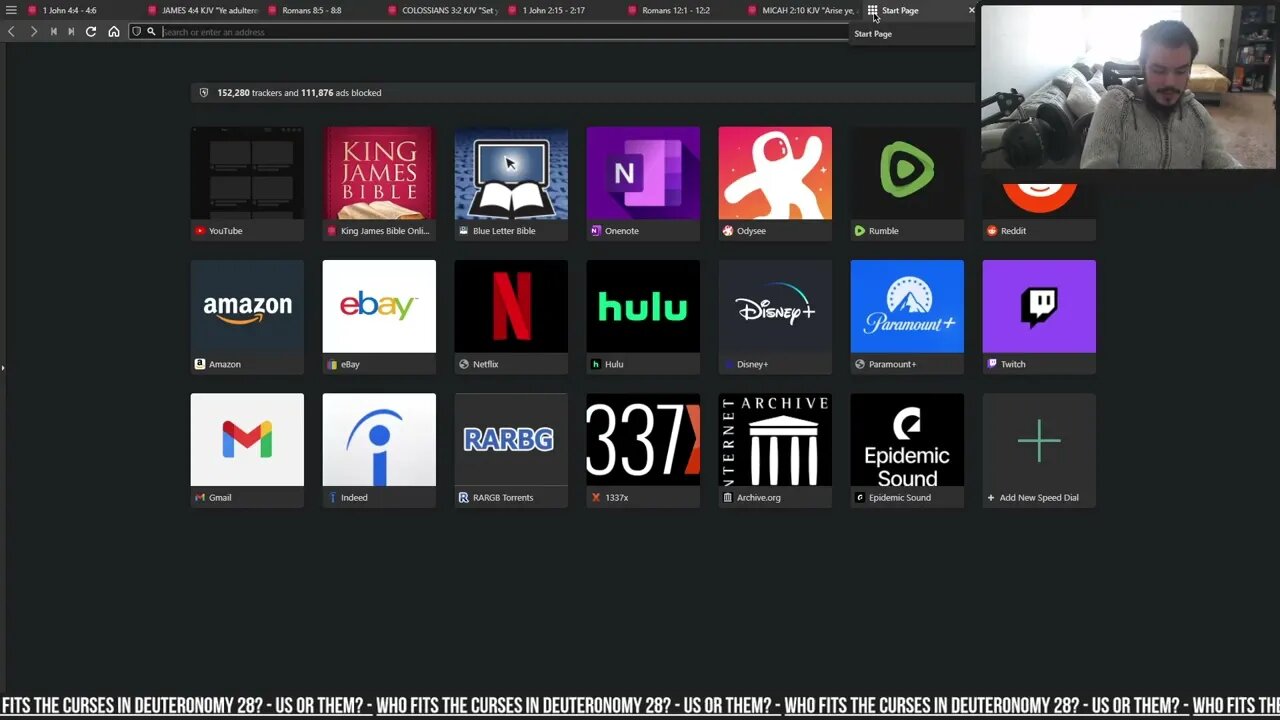Click the eBay favicon below its tile
Viewport: 1280px width, 720px height.
(332, 364)
